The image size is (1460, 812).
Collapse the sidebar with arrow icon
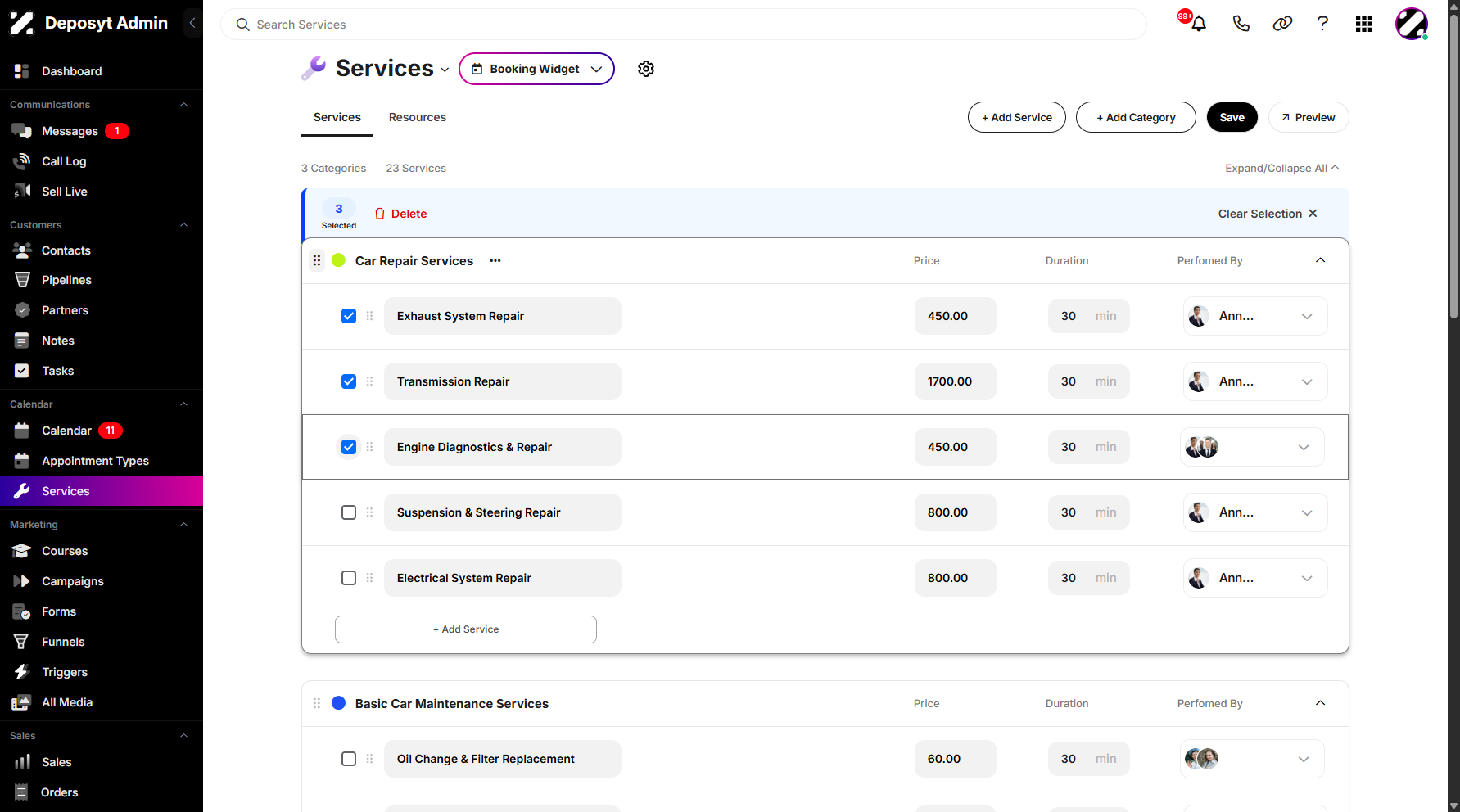[192, 23]
